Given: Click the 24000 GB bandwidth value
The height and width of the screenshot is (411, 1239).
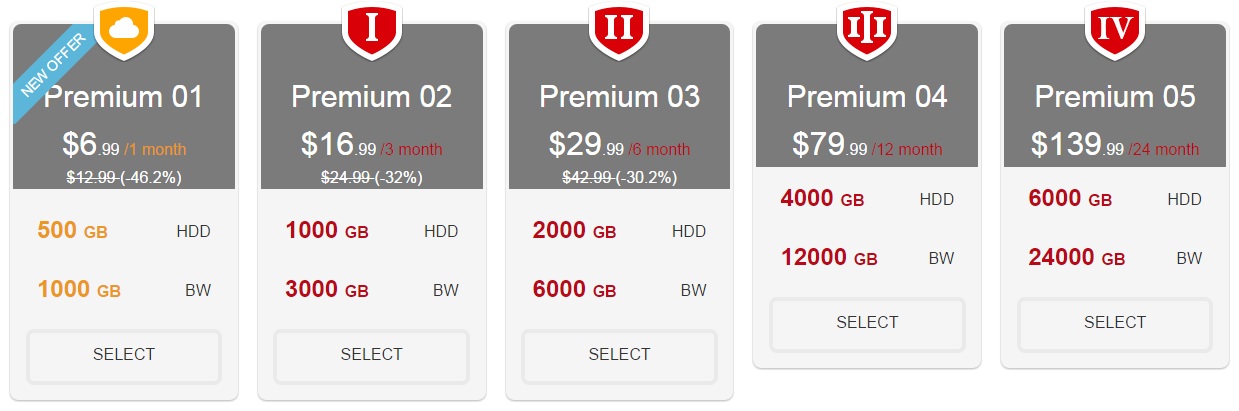Looking at the screenshot, I should pyautogui.click(x=1077, y=258).
